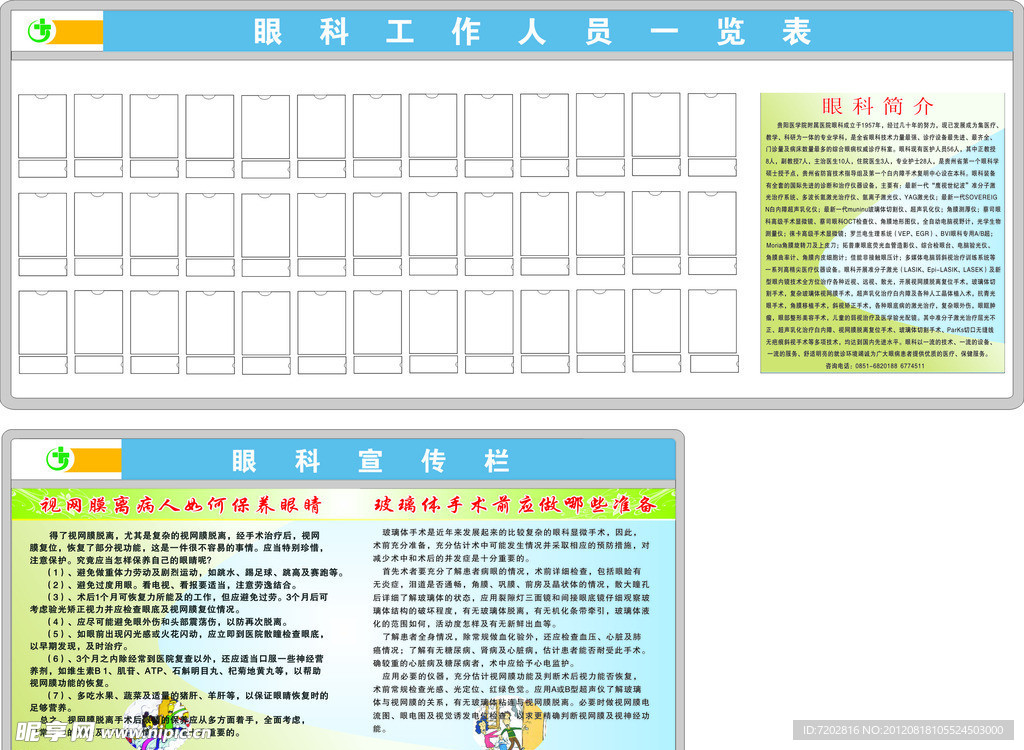The width and height of the screenshot is (1024, 750).
Task: Click the paragraph starting 玻璃体手术是近年来
Action: coord(511,545)
